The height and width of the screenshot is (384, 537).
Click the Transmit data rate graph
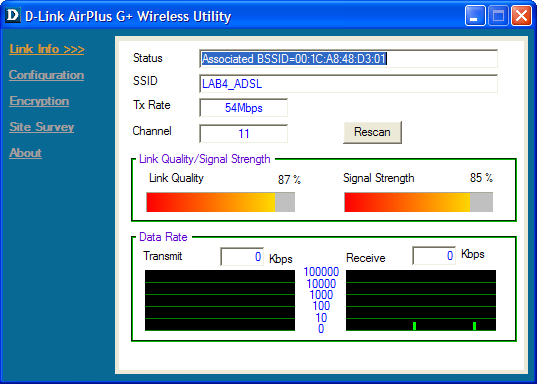tap(220, 300)
